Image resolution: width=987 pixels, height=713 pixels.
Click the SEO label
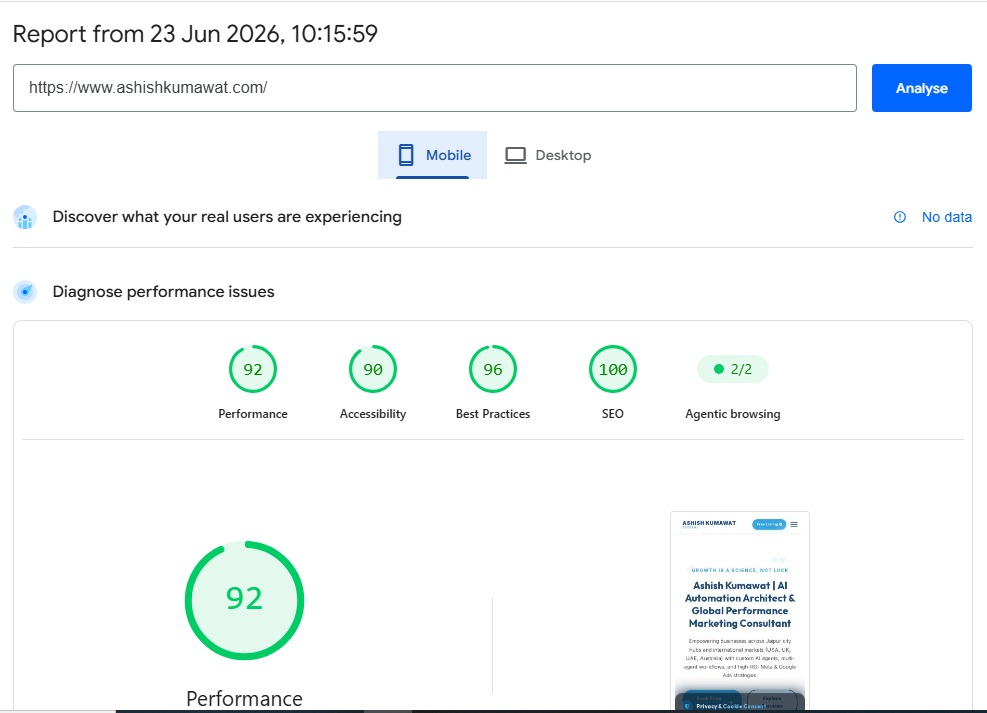612,414
